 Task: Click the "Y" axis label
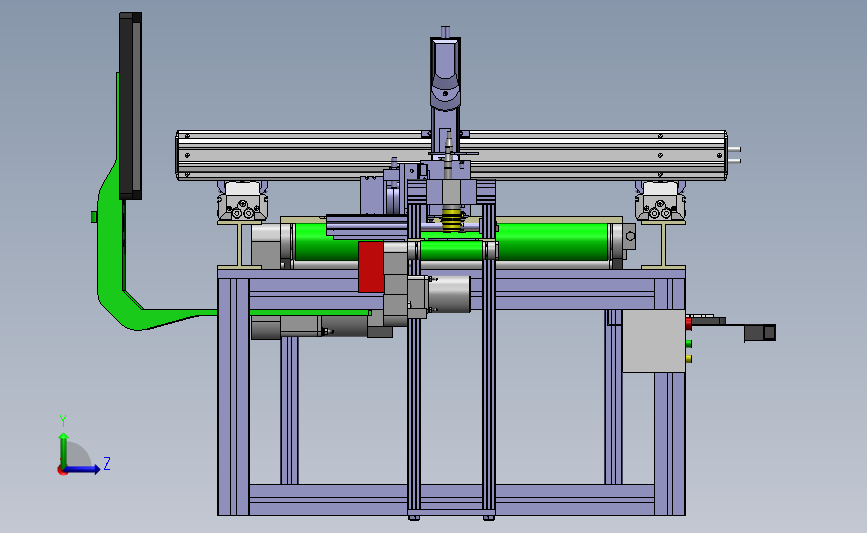pos(63,421)
